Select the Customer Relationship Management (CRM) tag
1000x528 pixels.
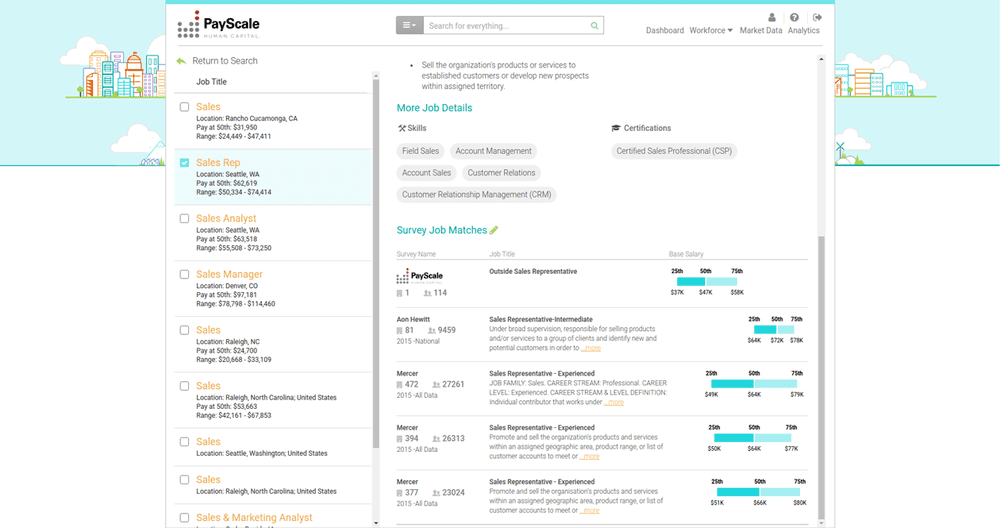[476, 194]
